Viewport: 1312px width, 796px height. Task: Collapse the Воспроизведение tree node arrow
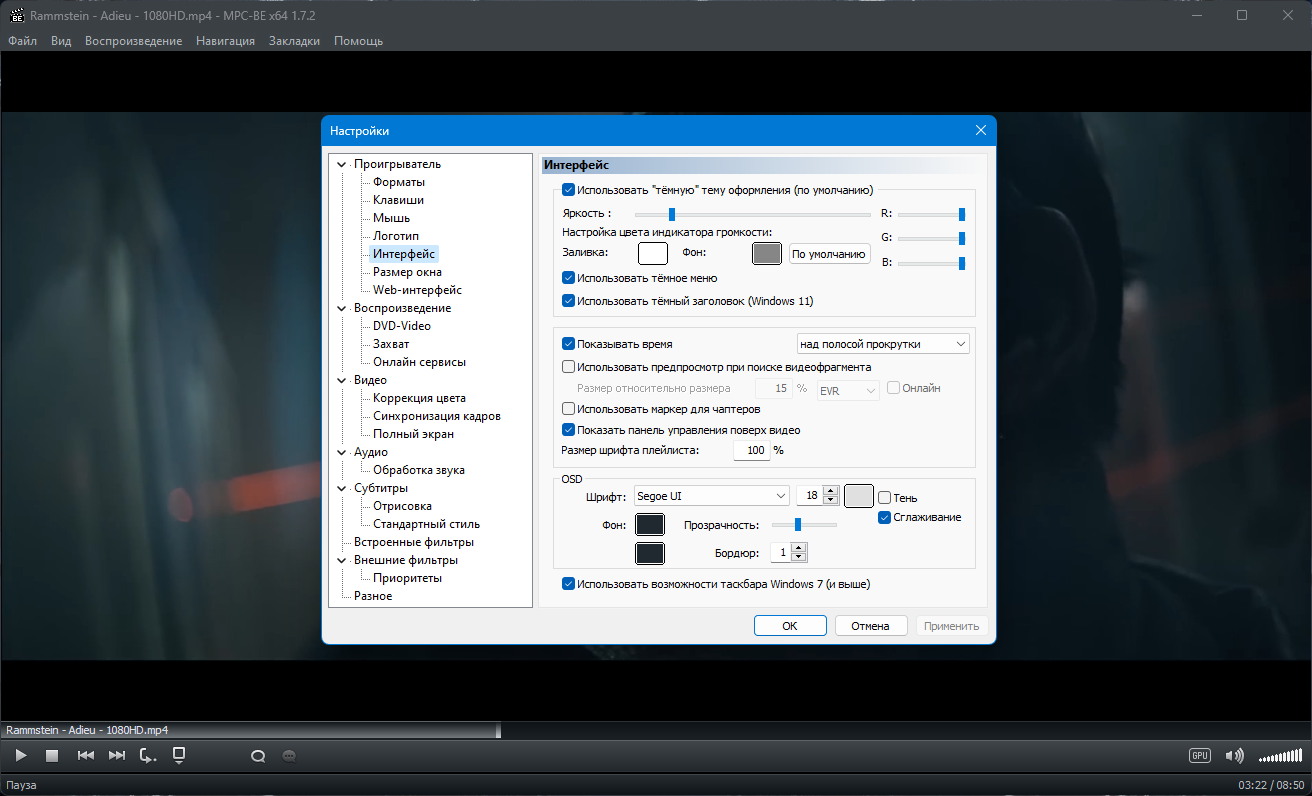[342, 308]
